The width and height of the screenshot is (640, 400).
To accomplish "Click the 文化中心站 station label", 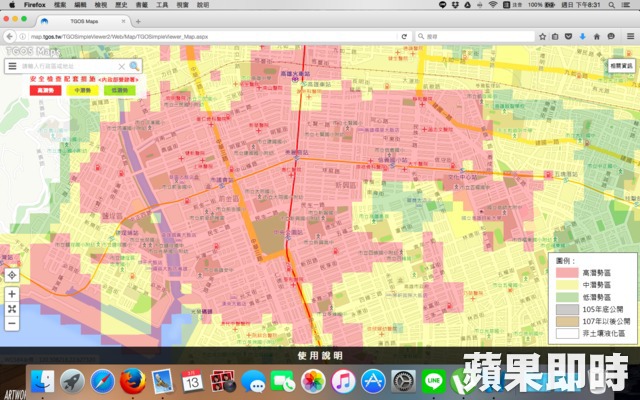I will [462, 178].
